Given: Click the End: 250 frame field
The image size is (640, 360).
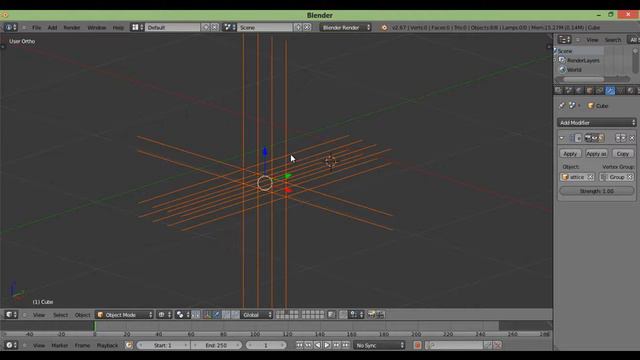Looking at the screenshot, I should [x=216, y=345].
